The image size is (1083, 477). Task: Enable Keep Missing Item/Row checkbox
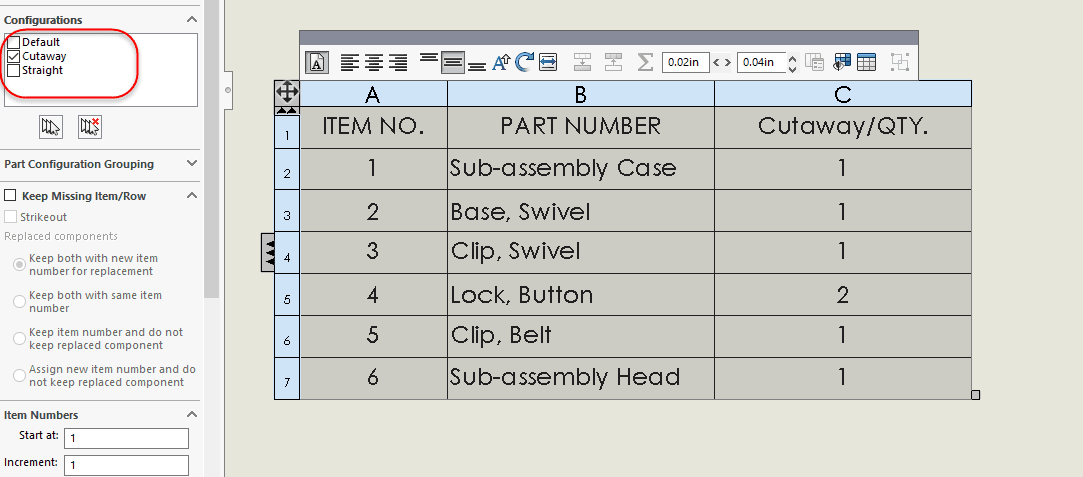click(x=10, y=196)
